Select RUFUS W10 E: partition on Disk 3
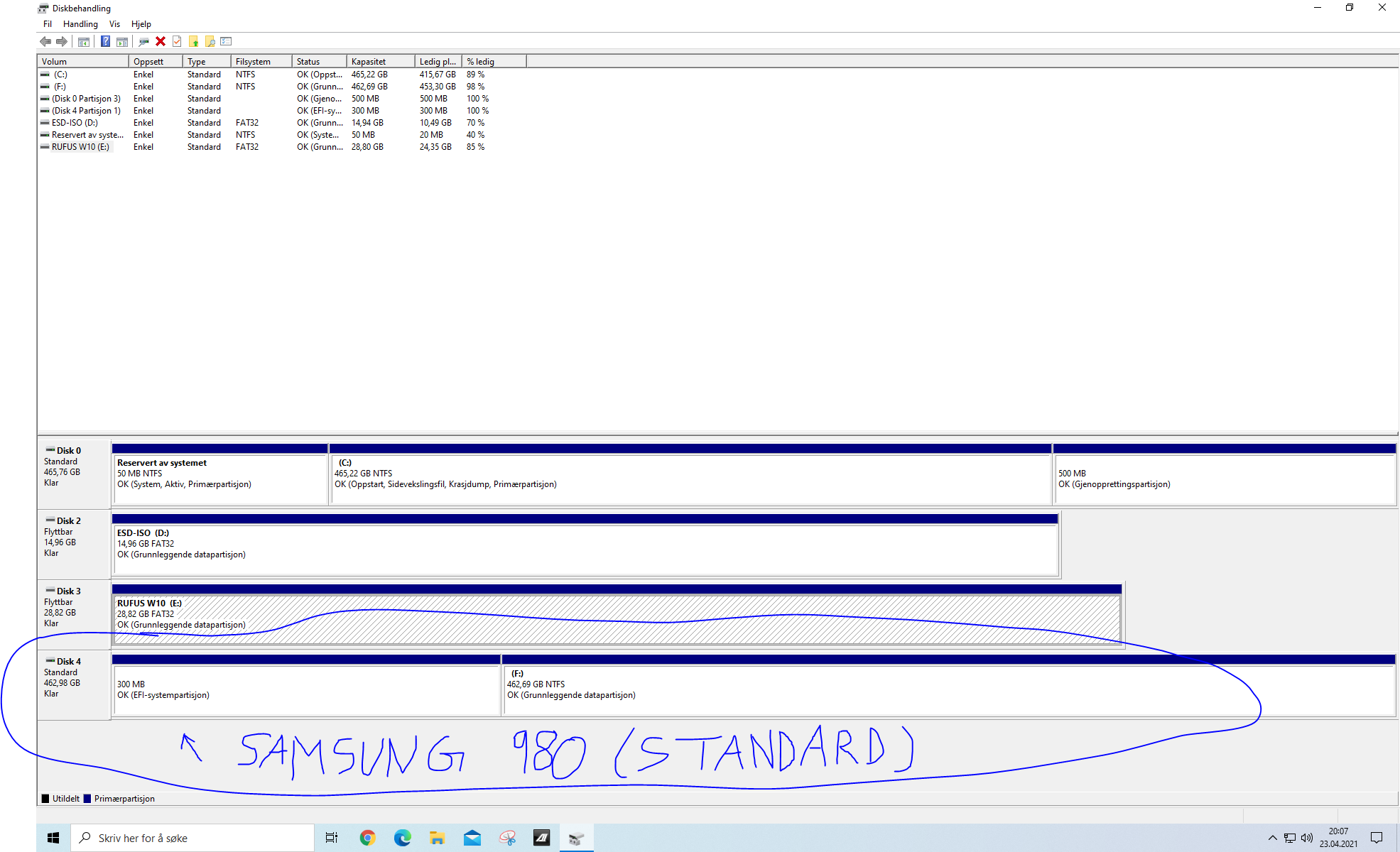Viewport: 1400px width, 852px height. pos(615,613)
